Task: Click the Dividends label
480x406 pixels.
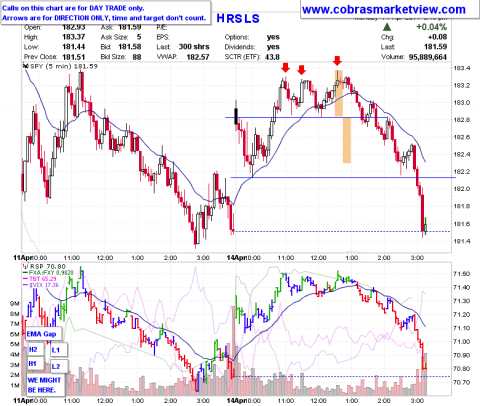Action: pos(240,47)
